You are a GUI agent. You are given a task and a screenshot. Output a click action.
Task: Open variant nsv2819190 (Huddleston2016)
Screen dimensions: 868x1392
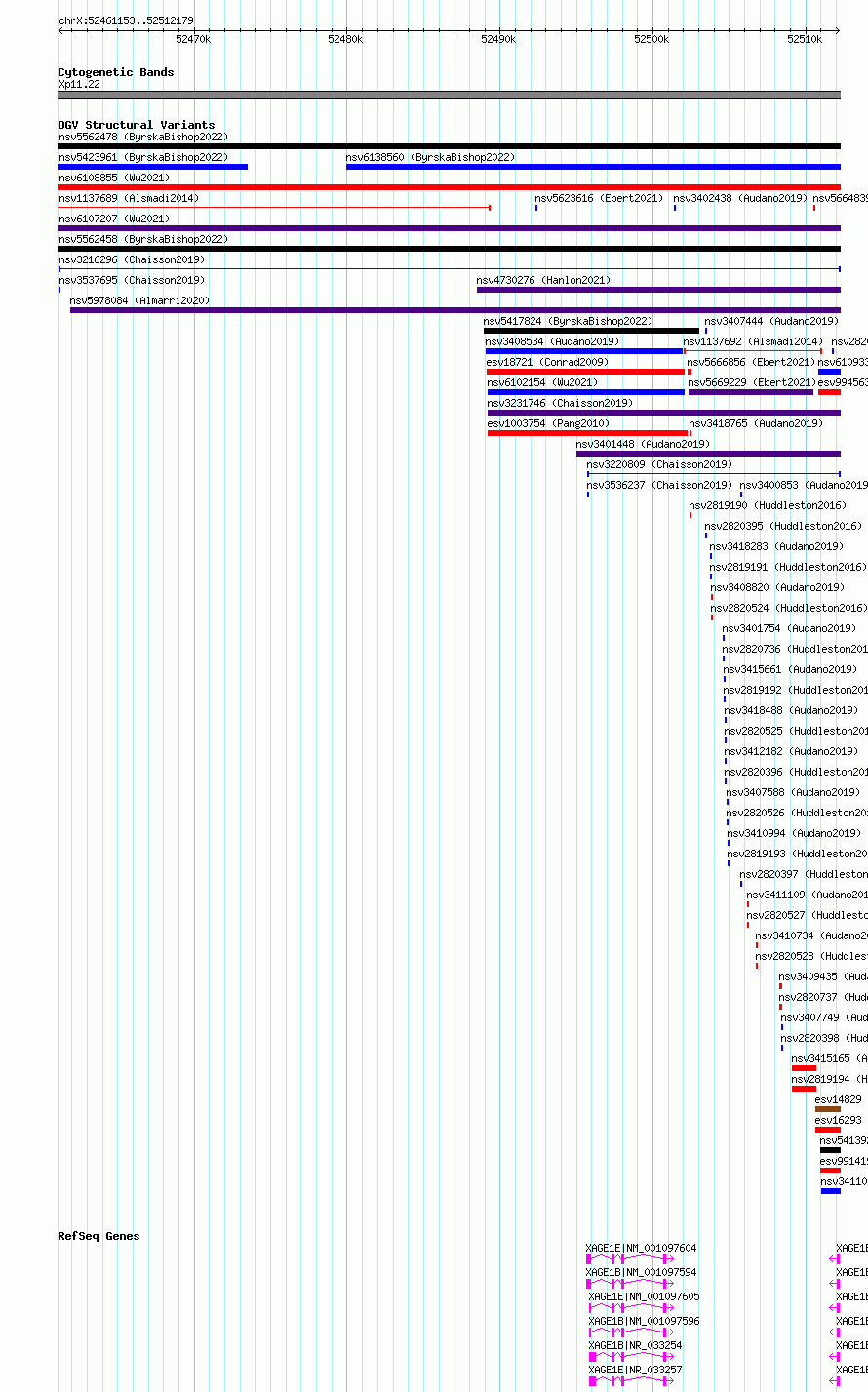coord(768,505)
